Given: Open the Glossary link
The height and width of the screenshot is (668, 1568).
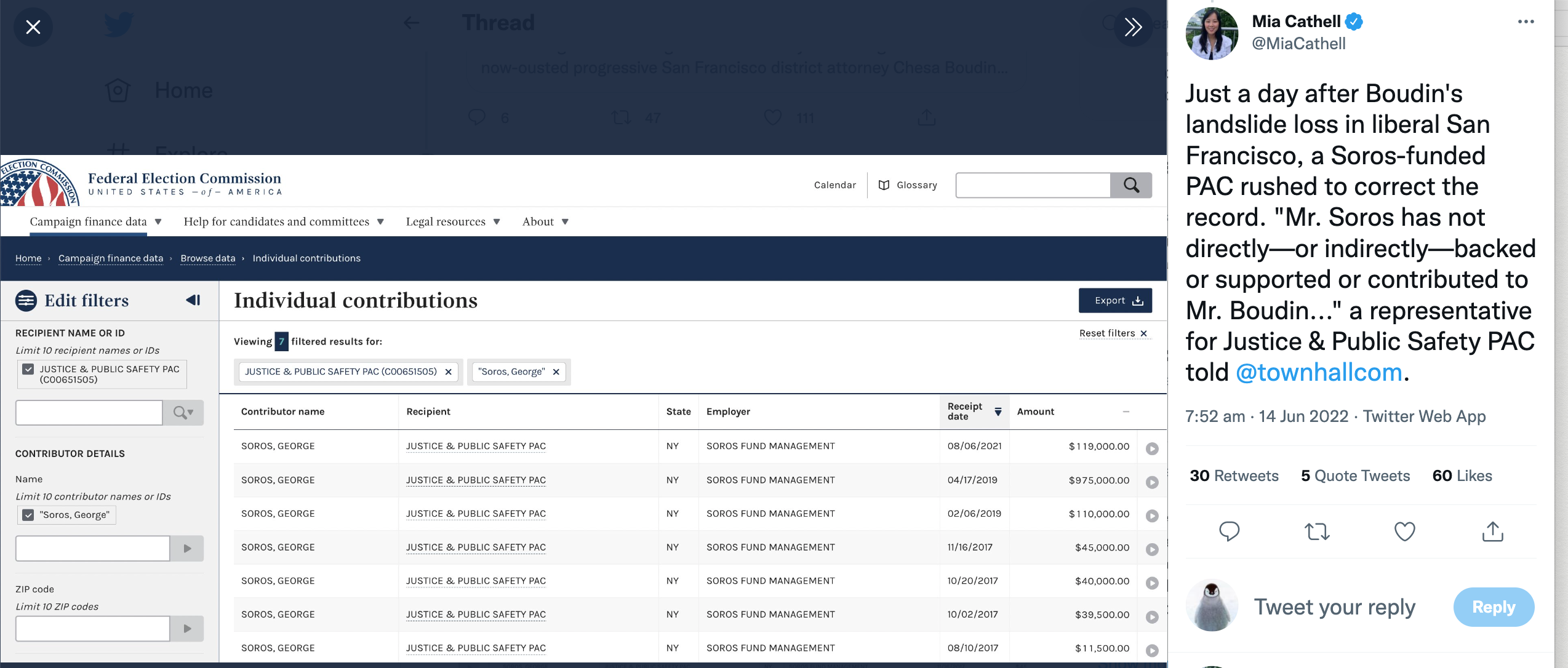Looking at the screenshot, I should coord(916,185).
